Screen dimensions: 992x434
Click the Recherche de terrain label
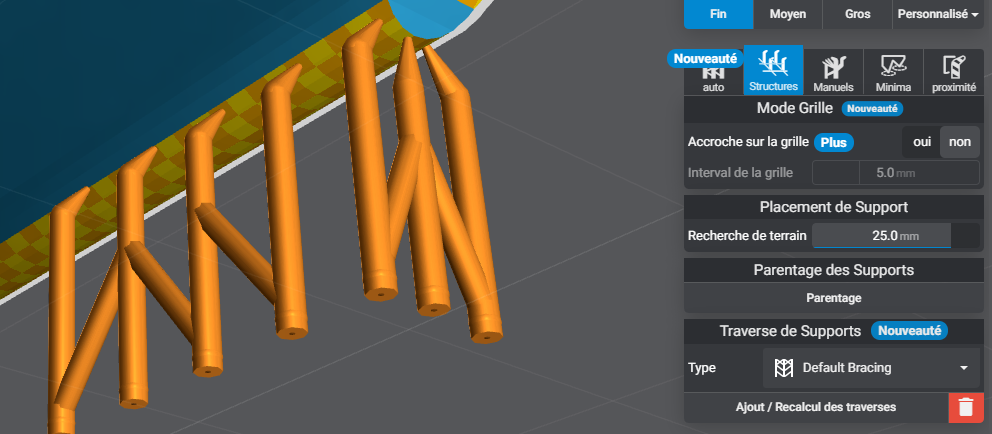(747, 236)
